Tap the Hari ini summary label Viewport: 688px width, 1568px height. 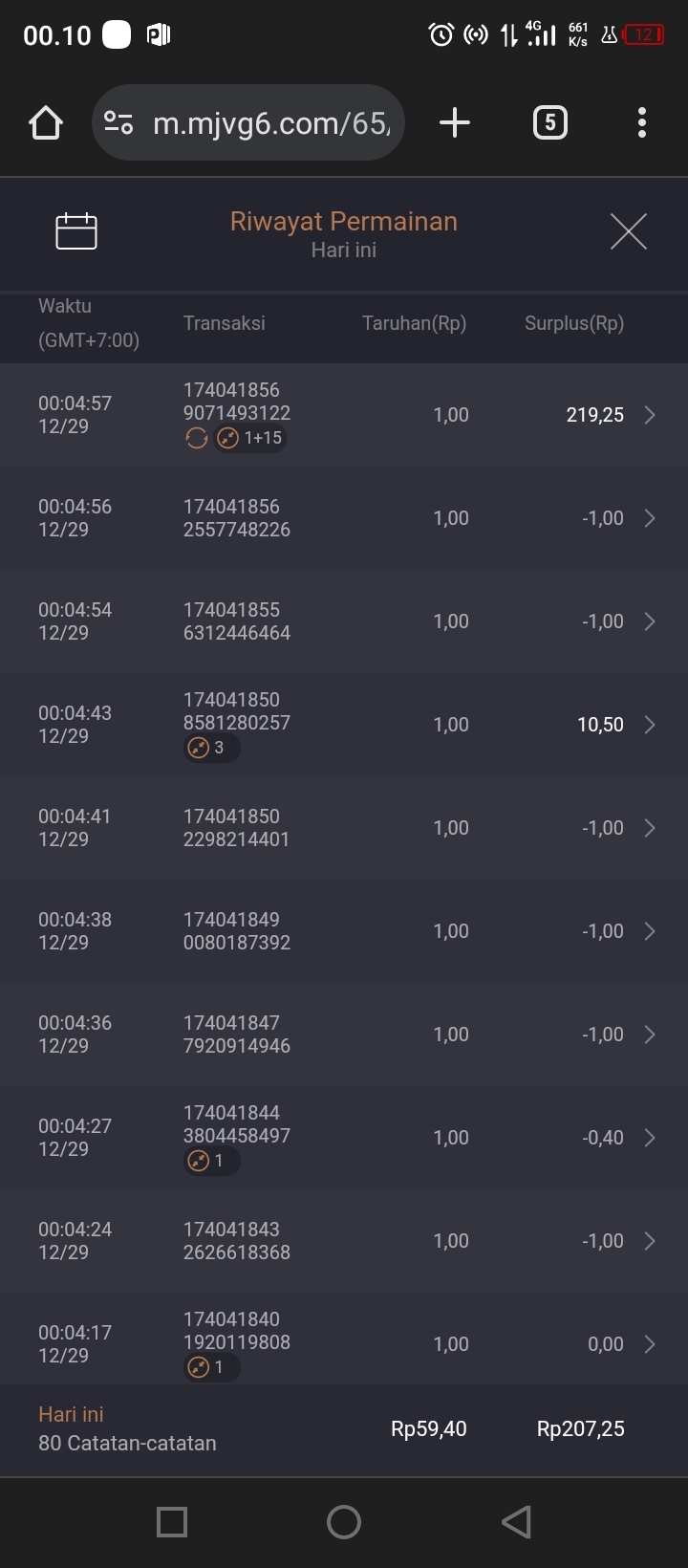[x=71, y=1415]
